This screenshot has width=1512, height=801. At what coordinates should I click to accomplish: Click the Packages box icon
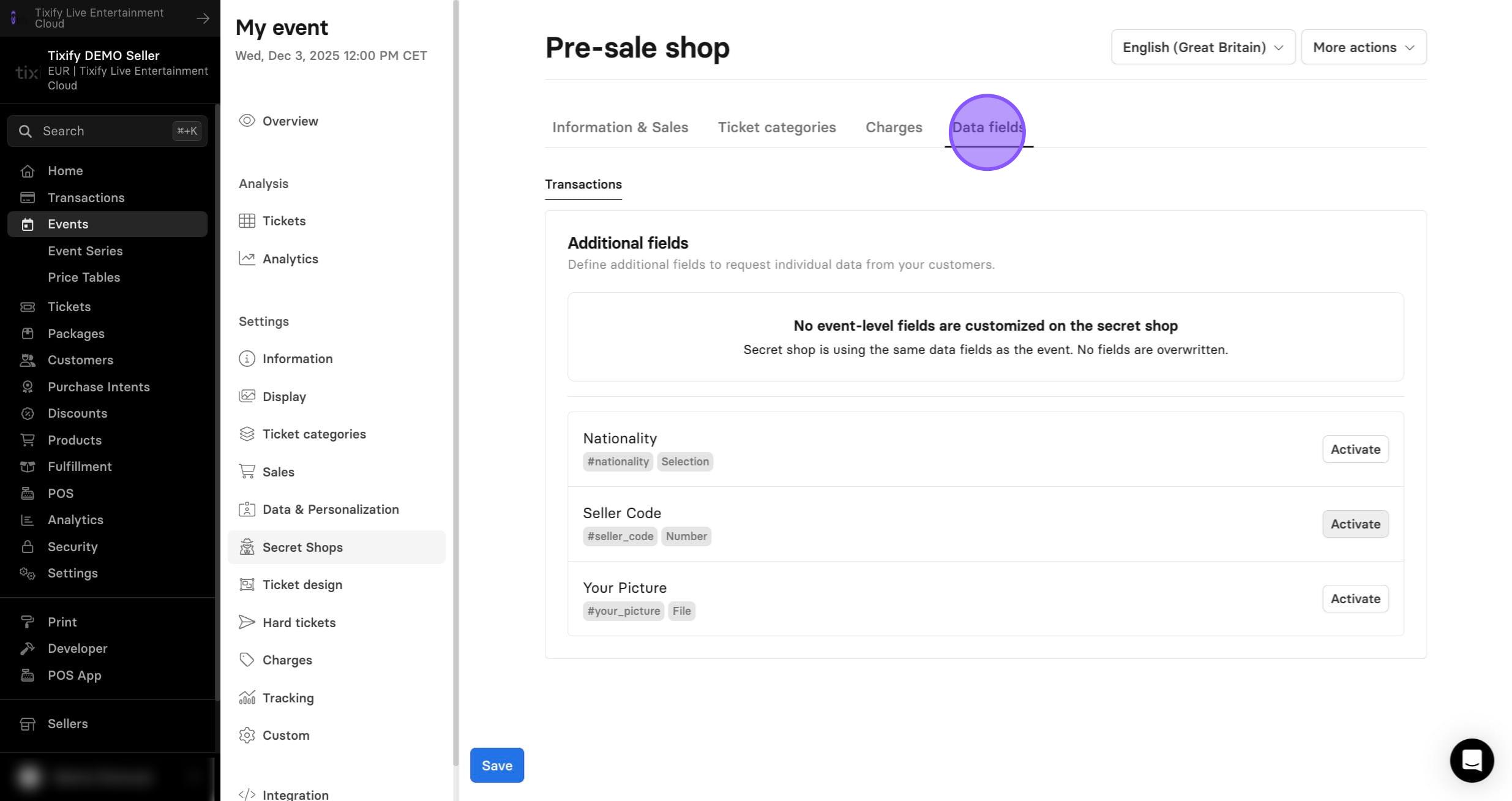point(28,334)
